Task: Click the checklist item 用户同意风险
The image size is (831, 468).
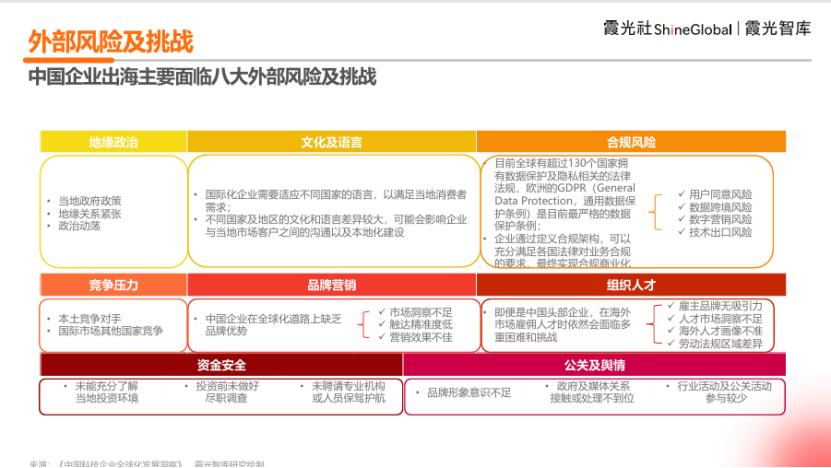Action: pyautogui.click(x=720, y=195)
